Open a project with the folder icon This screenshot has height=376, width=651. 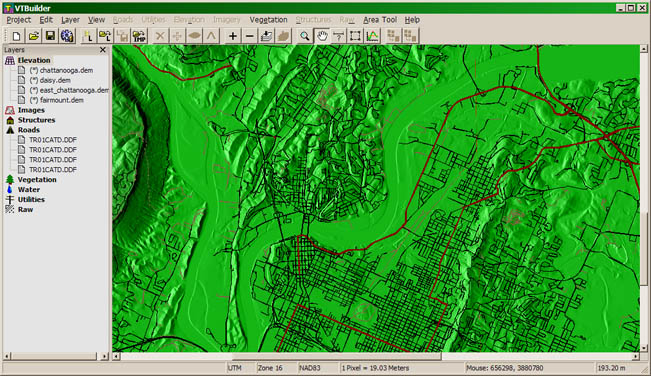[x=33, y=36]
